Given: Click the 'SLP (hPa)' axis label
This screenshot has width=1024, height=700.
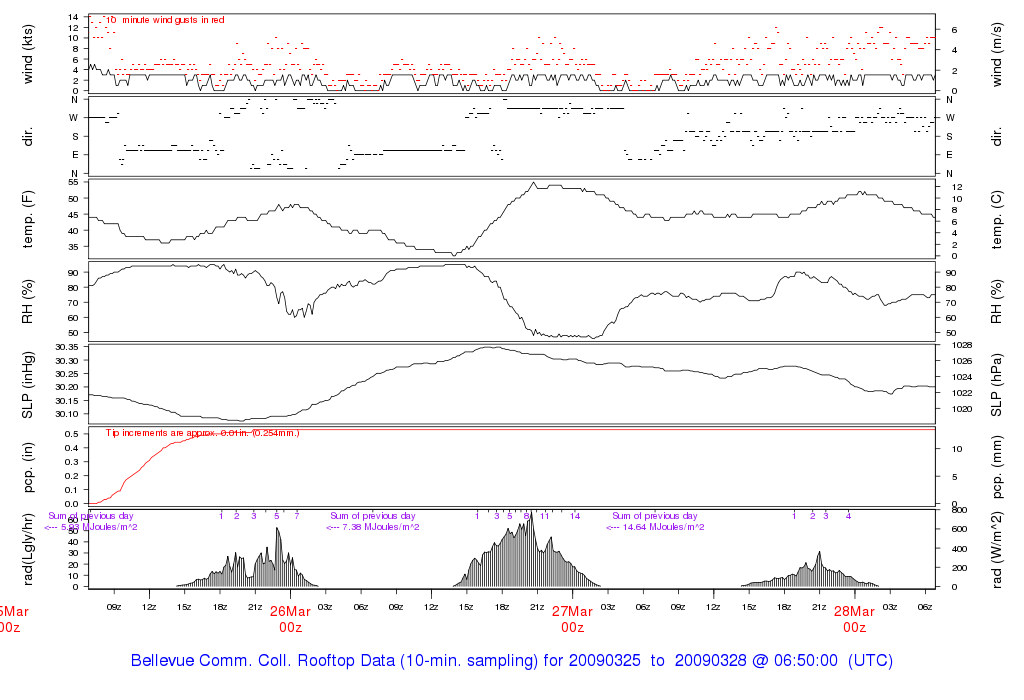Looking at the screenshot, I should point(996,385).
